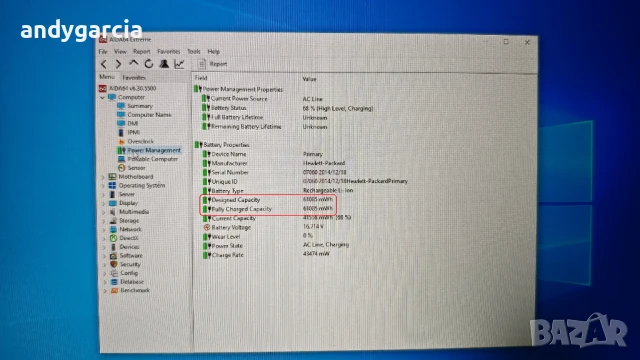Click the Operating System Windows icon
640x360 pixels.
point(112,185)
